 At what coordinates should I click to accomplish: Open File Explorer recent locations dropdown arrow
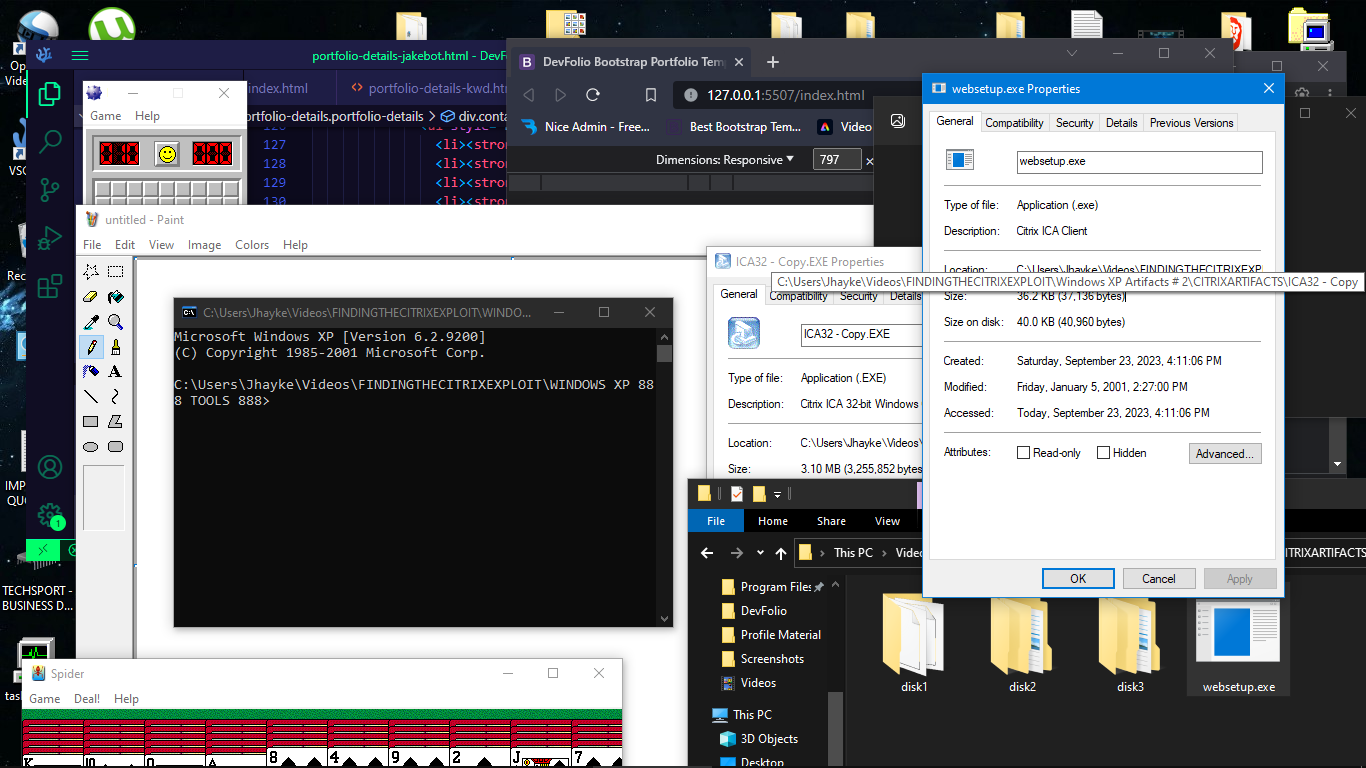click(761, 553)
